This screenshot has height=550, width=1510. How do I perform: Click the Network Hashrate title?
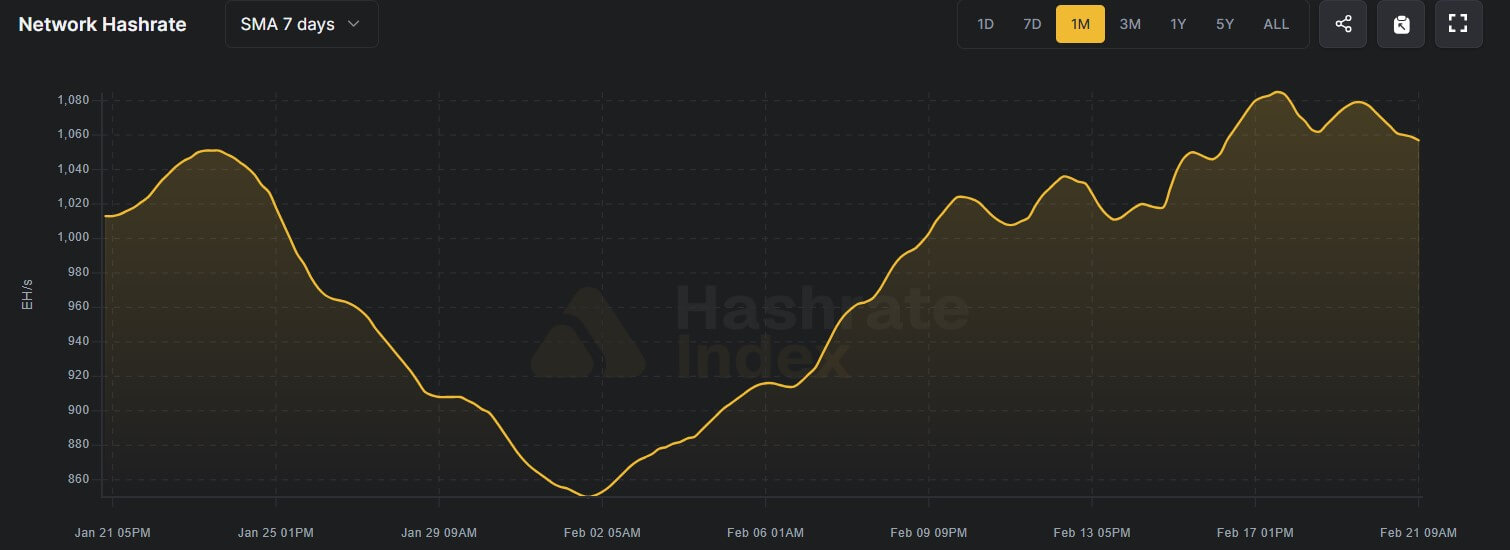pos(103,25)
